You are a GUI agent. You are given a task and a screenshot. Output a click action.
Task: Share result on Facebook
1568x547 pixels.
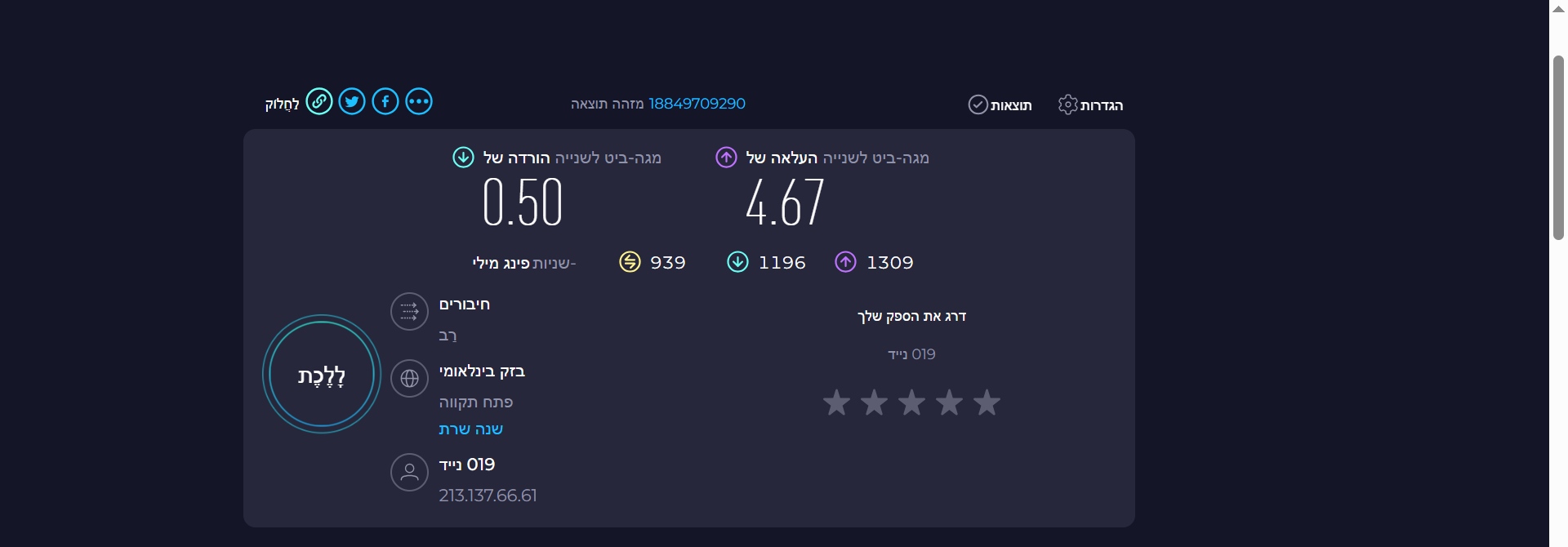pos(385,101)
